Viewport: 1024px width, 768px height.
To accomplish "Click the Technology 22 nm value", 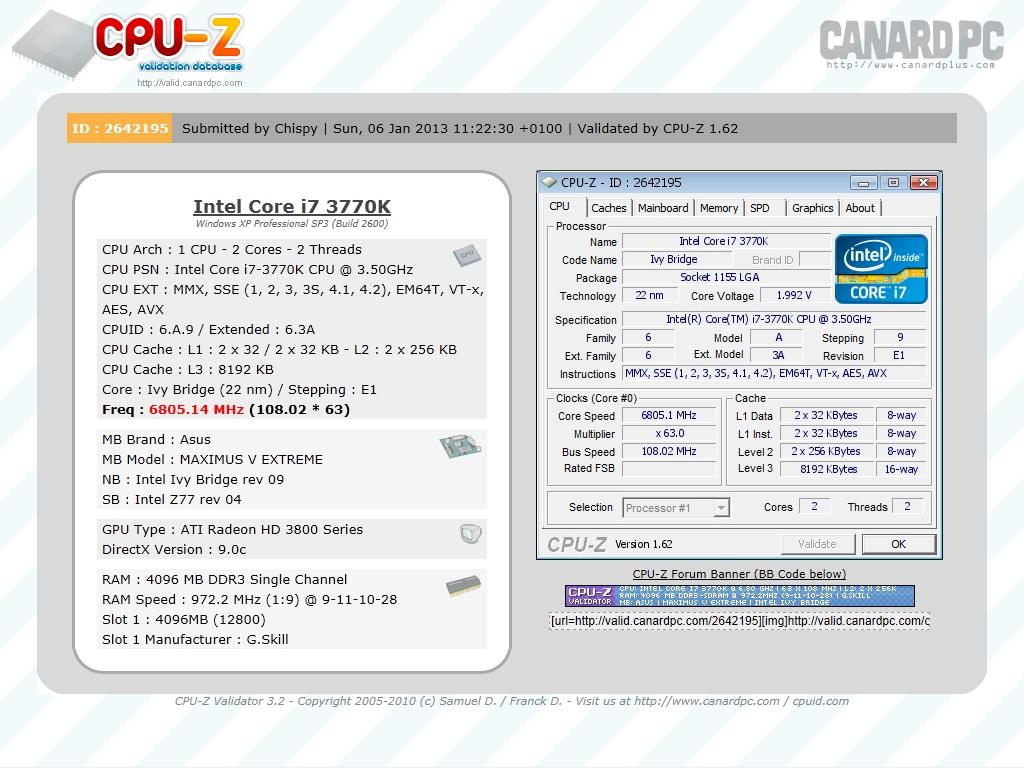I will [x=649, y=295].
